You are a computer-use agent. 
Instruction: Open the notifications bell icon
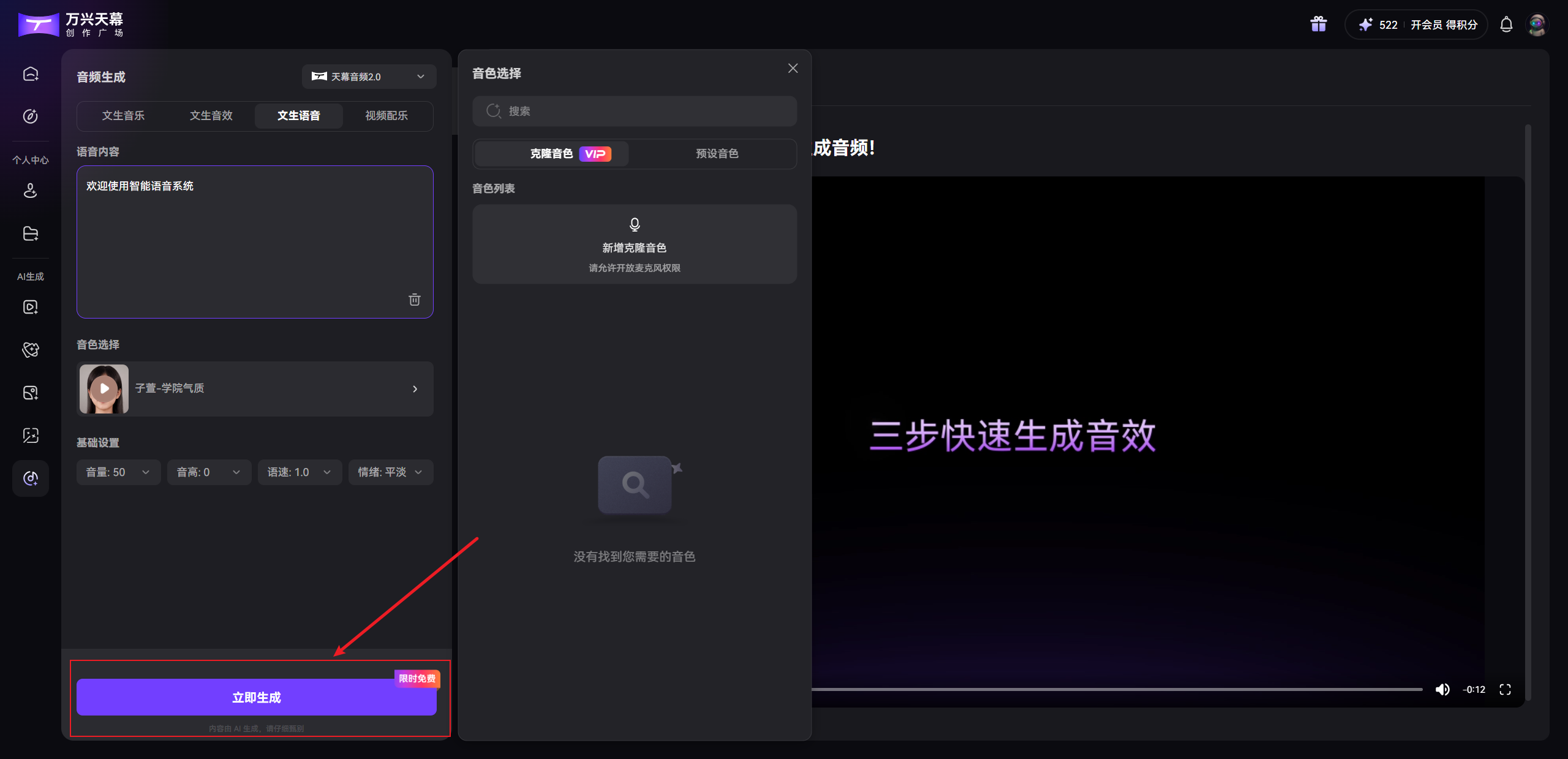[1506, 25]
